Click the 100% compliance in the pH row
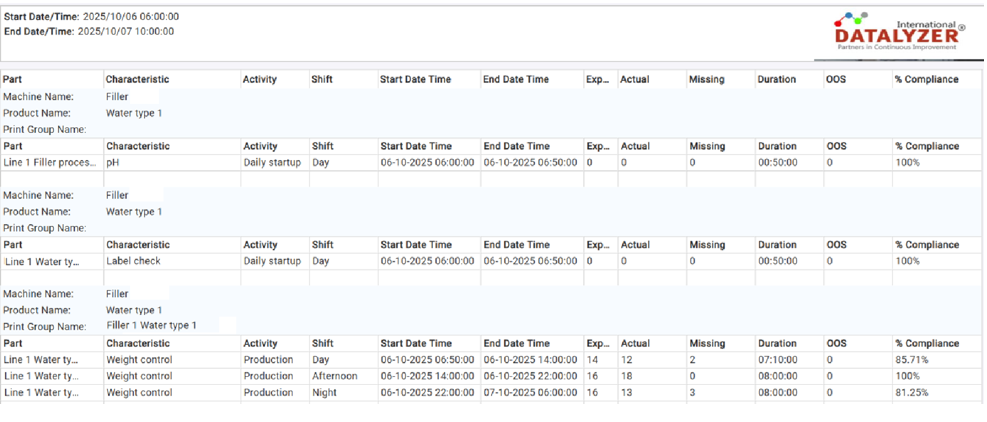Image resolution: width=987 pixels, height=422 pixels. (907, 163)
